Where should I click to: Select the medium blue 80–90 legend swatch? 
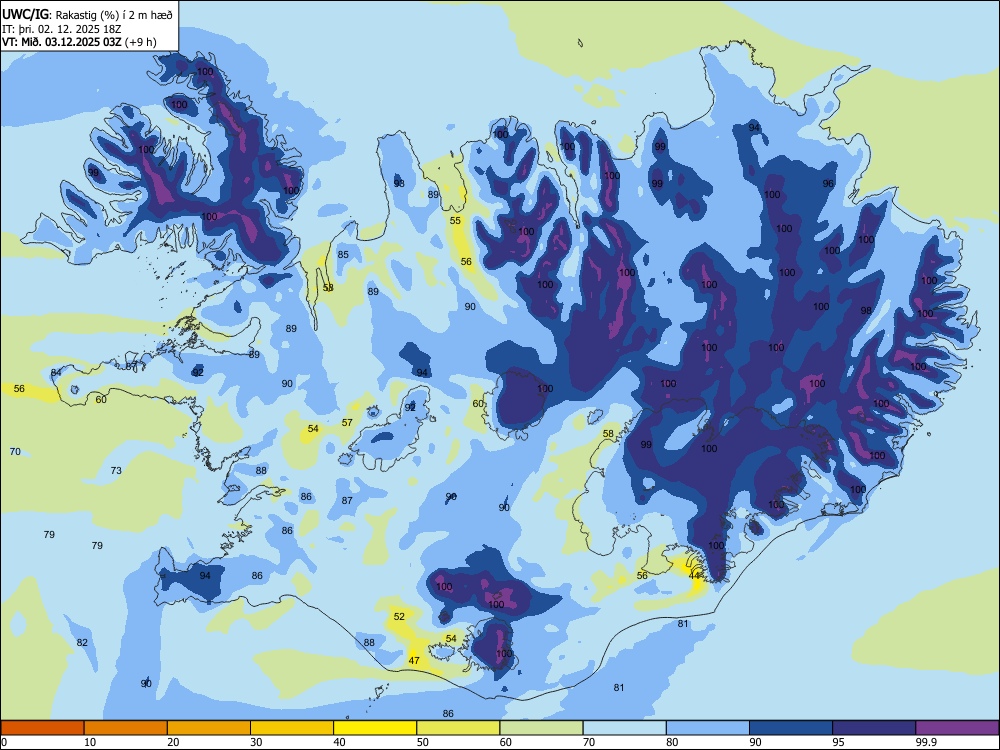tap(708, 728)
